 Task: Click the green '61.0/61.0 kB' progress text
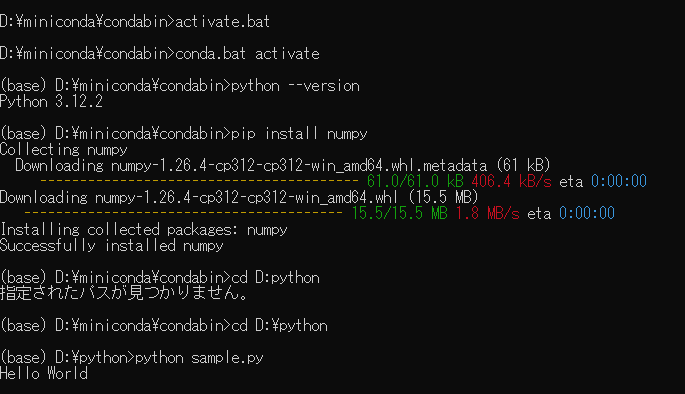(x=415, y=181)
